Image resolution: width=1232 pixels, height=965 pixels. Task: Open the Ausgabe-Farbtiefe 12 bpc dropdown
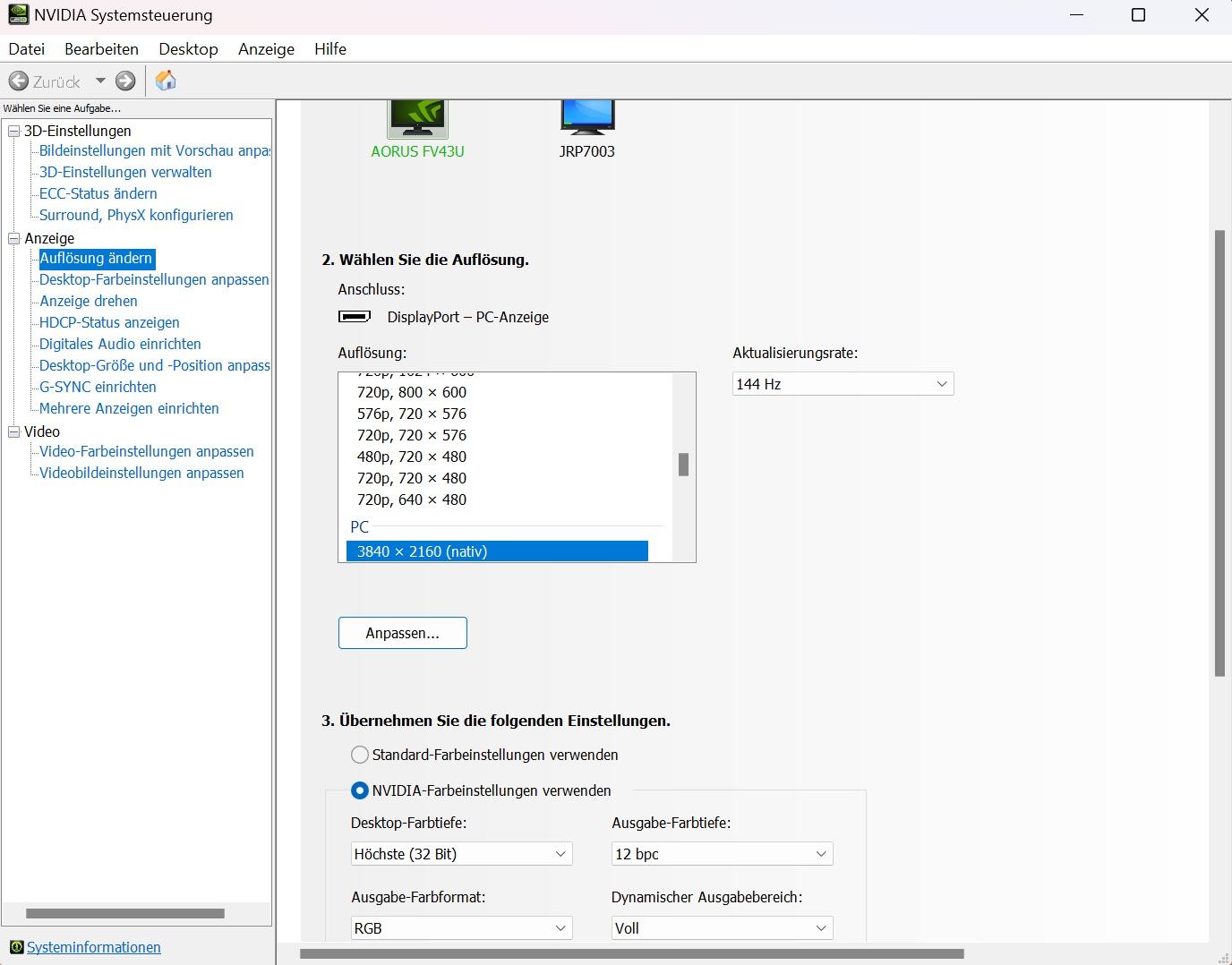(723, 854)
